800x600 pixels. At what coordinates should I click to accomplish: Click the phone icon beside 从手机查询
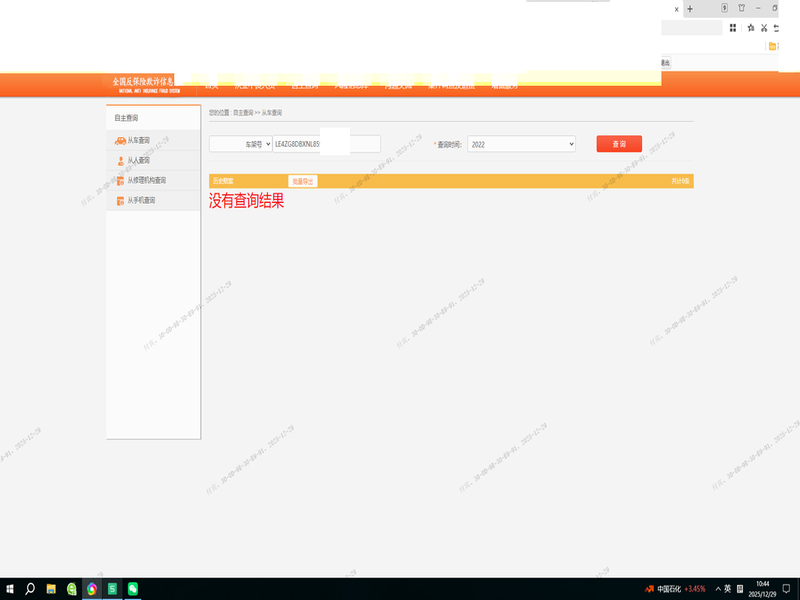coord(120,201)
